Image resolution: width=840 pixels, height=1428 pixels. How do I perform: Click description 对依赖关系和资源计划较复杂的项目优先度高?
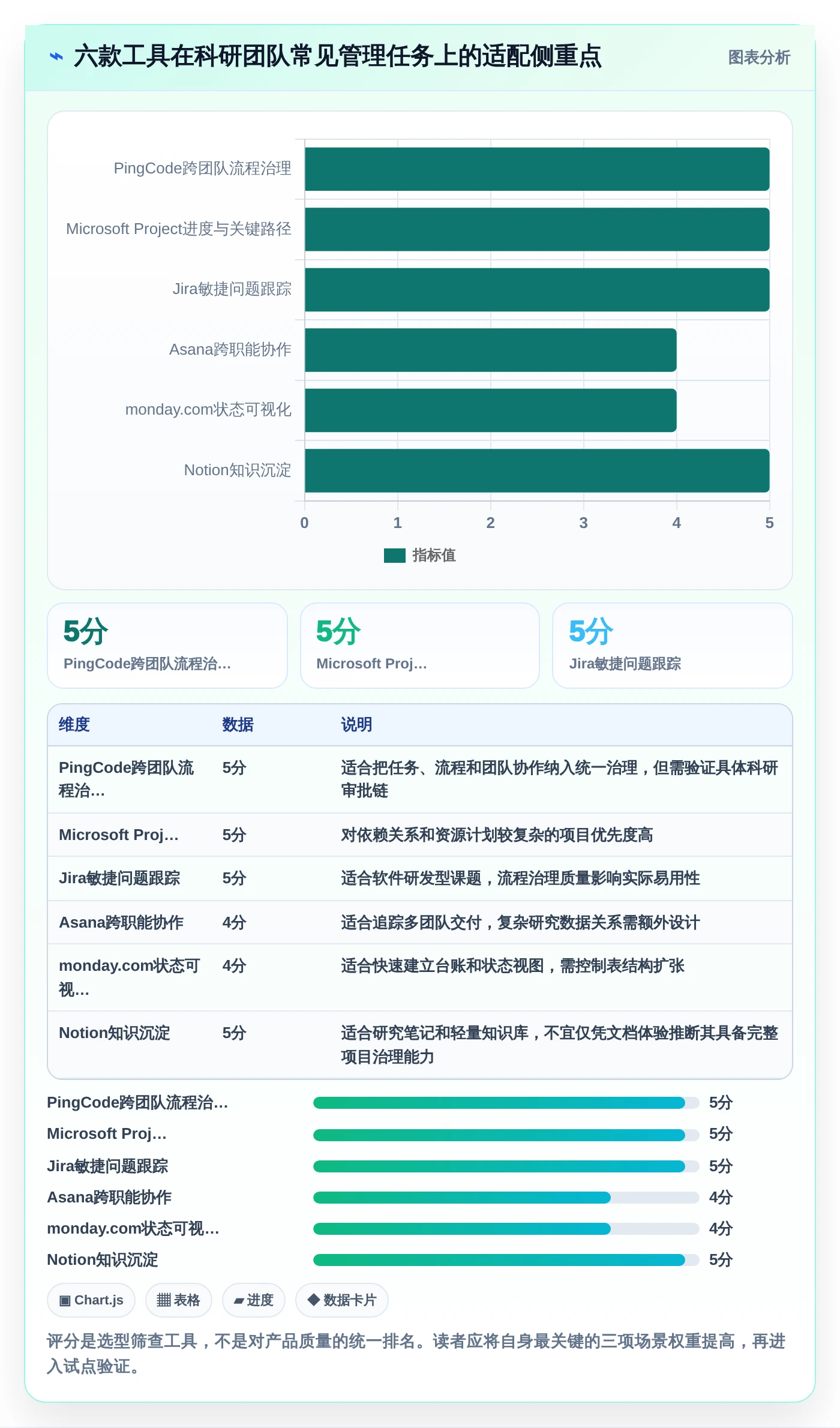[497, 835]
